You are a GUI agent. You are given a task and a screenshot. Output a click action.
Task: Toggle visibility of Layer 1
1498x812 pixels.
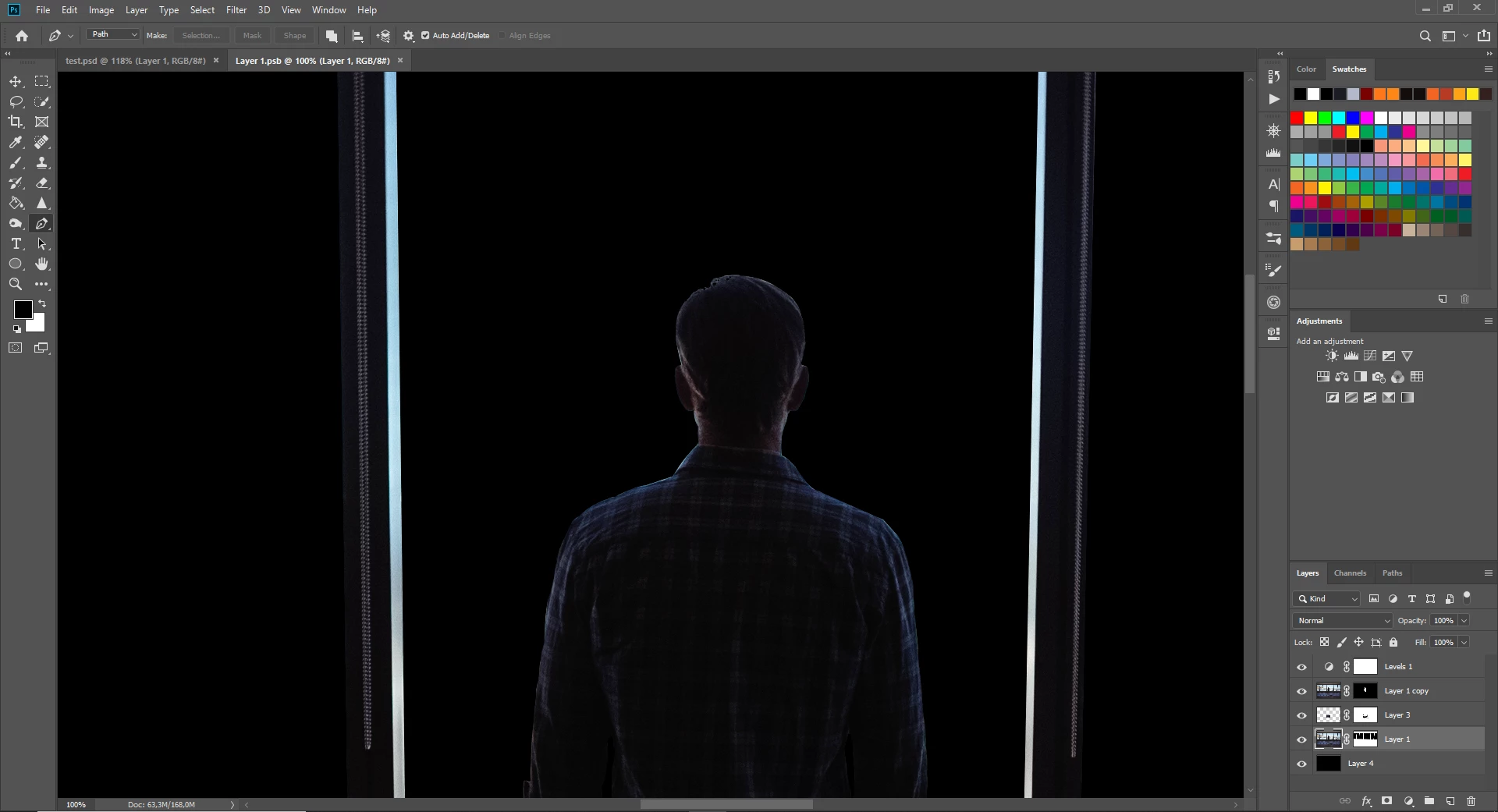[1301, 739]
